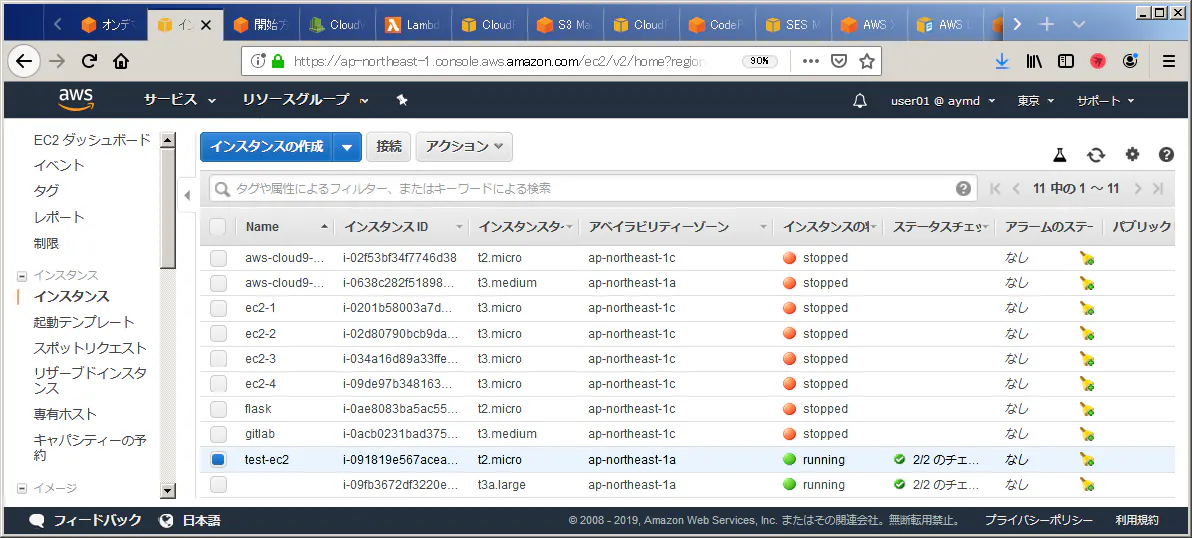This screenshot has width=1192, height=538.
Task: Click the AWS logo home icon
Action: click(x=76, y=100)
